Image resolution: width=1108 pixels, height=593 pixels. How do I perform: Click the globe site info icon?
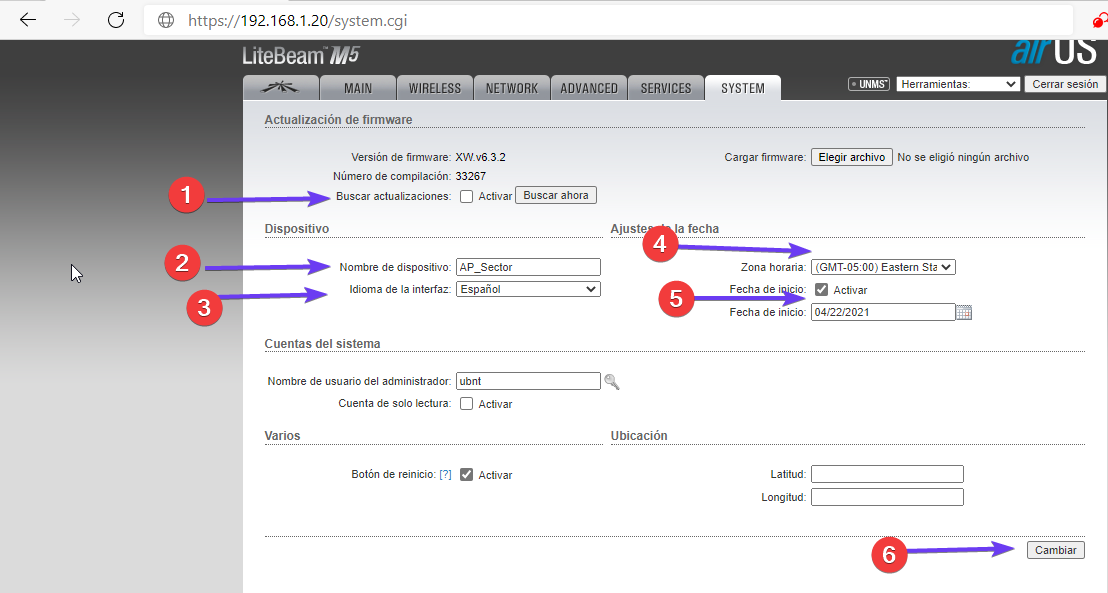166,20
